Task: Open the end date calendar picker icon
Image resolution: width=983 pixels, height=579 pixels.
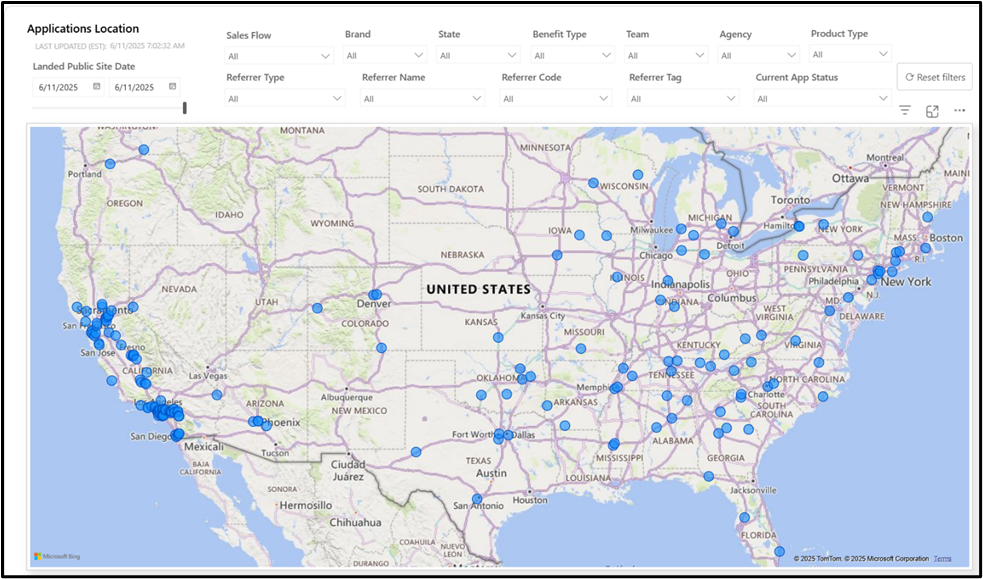Action: [x=172, y=86]
